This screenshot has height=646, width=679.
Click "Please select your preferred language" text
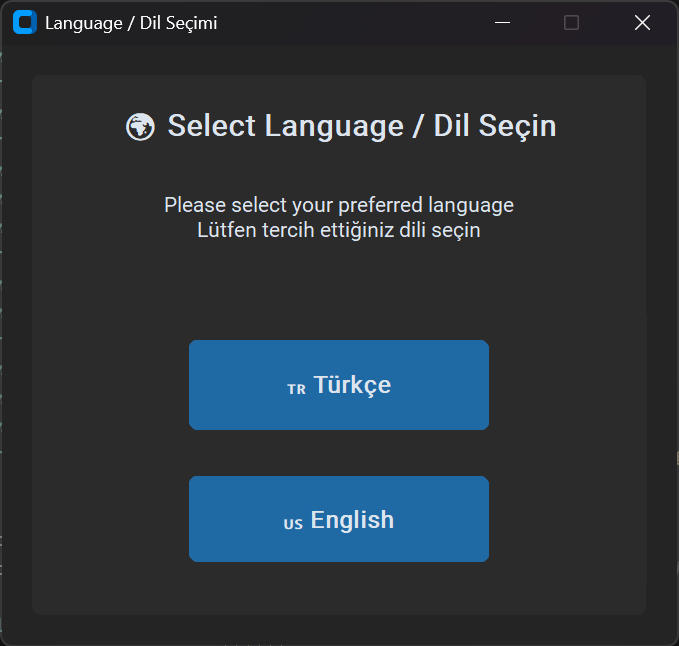pos(339,205)
